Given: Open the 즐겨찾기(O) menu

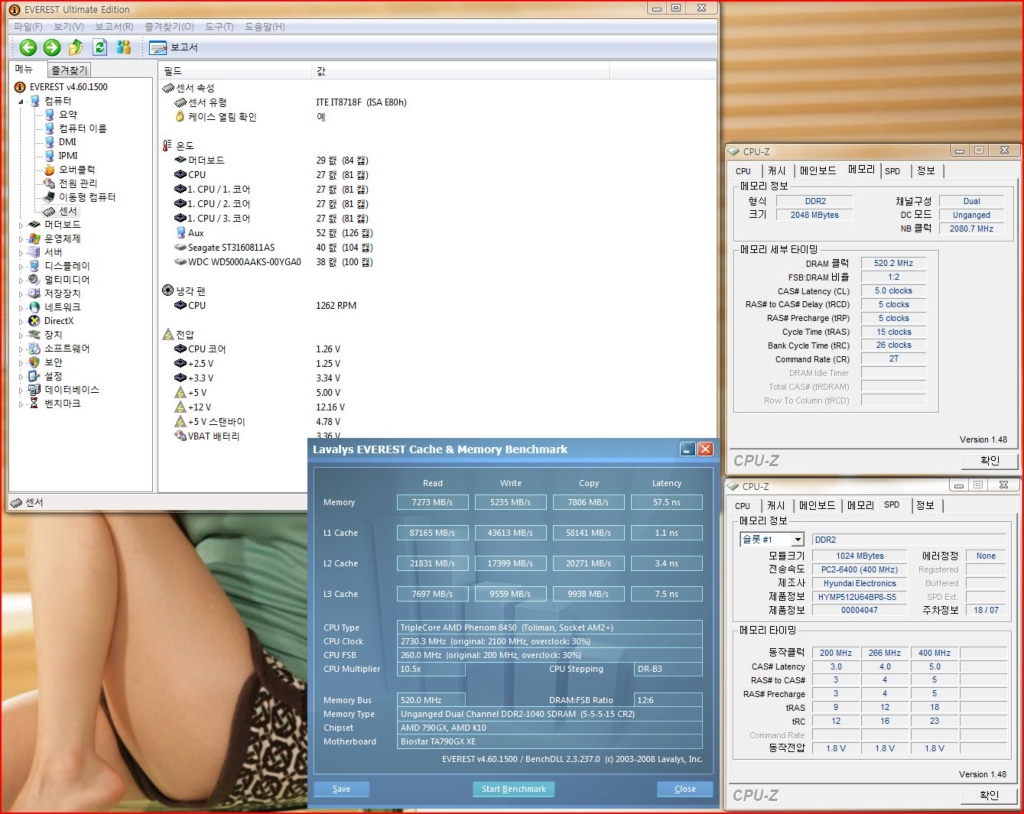Looking at the screenshot, I should point(169,27).
